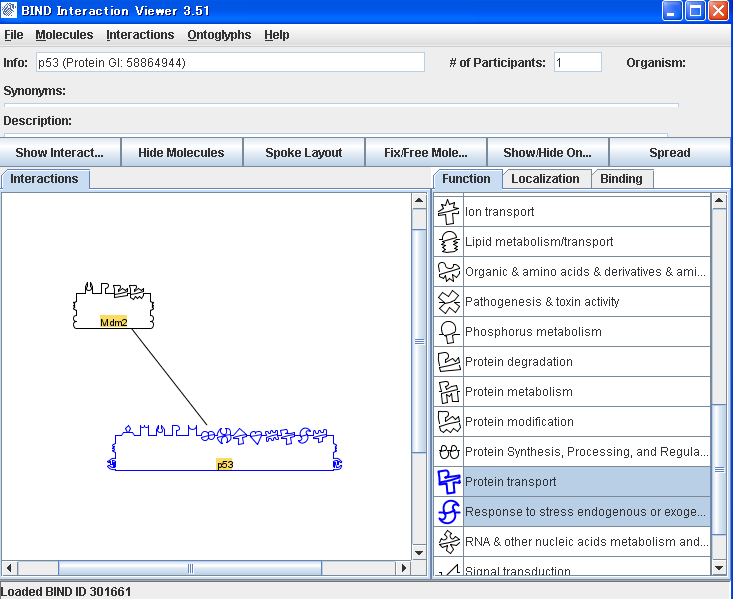Click the blue Protein transport glyph icon
Image resolution: width=733 pixels, height=599 pixels.
tap(448, 482)
